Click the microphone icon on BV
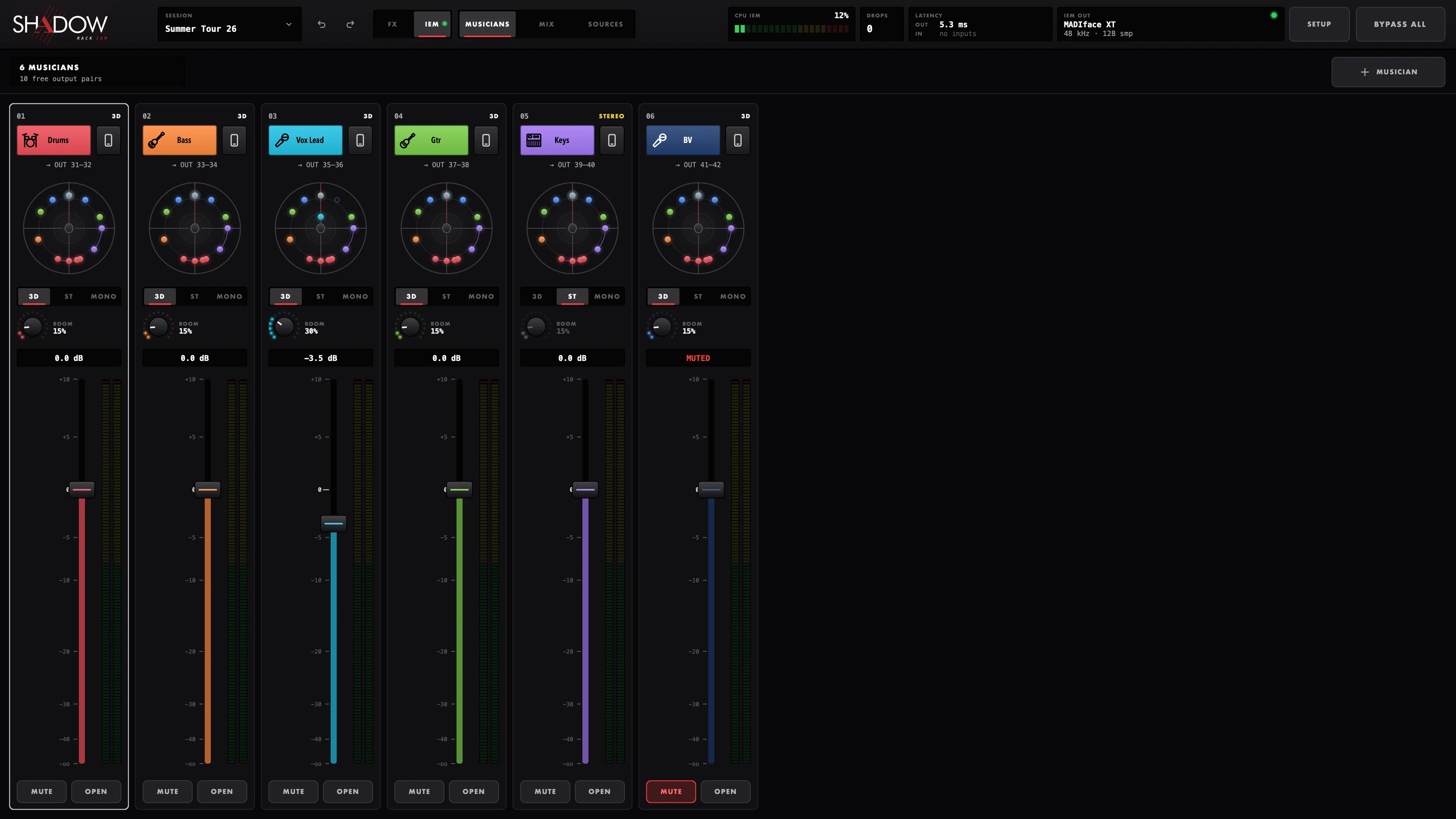The width and height of the screenshot is (1456, 819). pos(660,140)
